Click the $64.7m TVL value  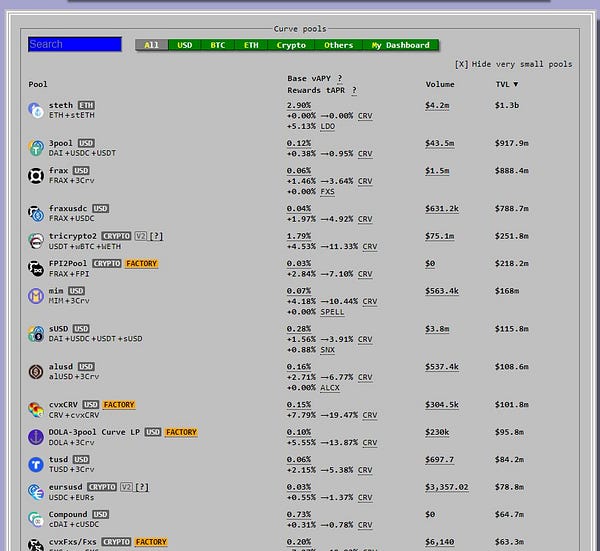509,515
